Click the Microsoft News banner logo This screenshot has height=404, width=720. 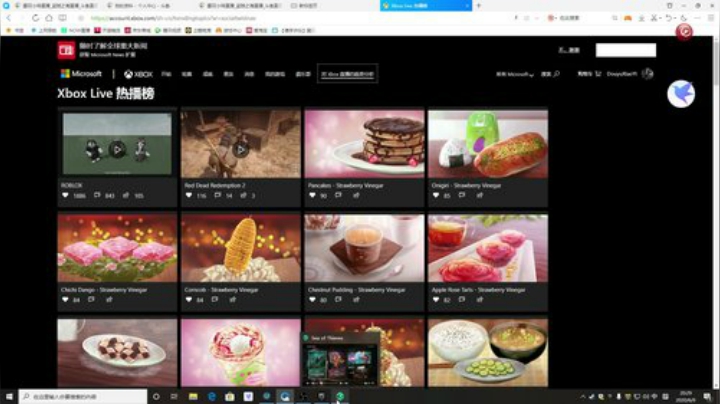[66, 50]
